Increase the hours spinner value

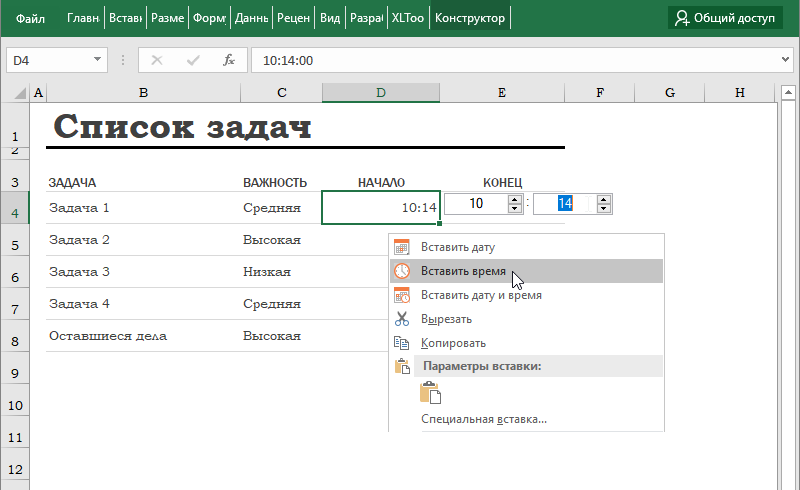[514, 199]
